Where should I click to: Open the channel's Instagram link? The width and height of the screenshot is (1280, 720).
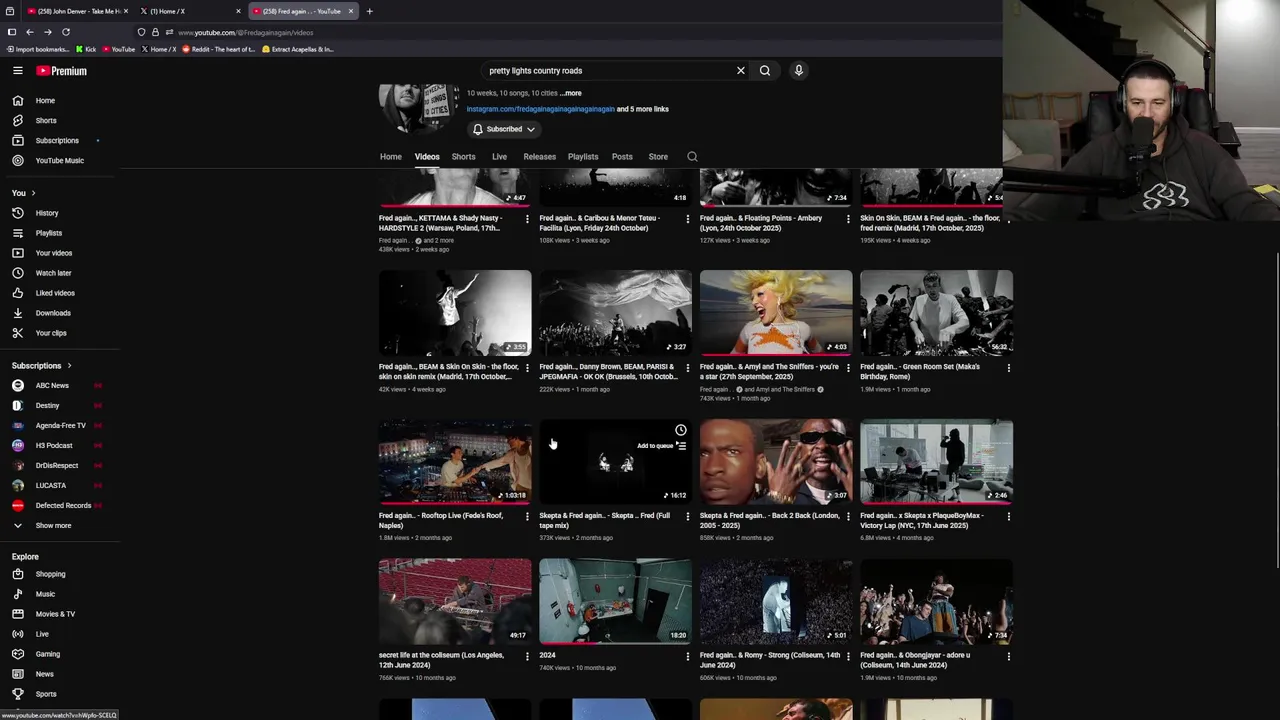pyautogui.click(x=540, y=109)
